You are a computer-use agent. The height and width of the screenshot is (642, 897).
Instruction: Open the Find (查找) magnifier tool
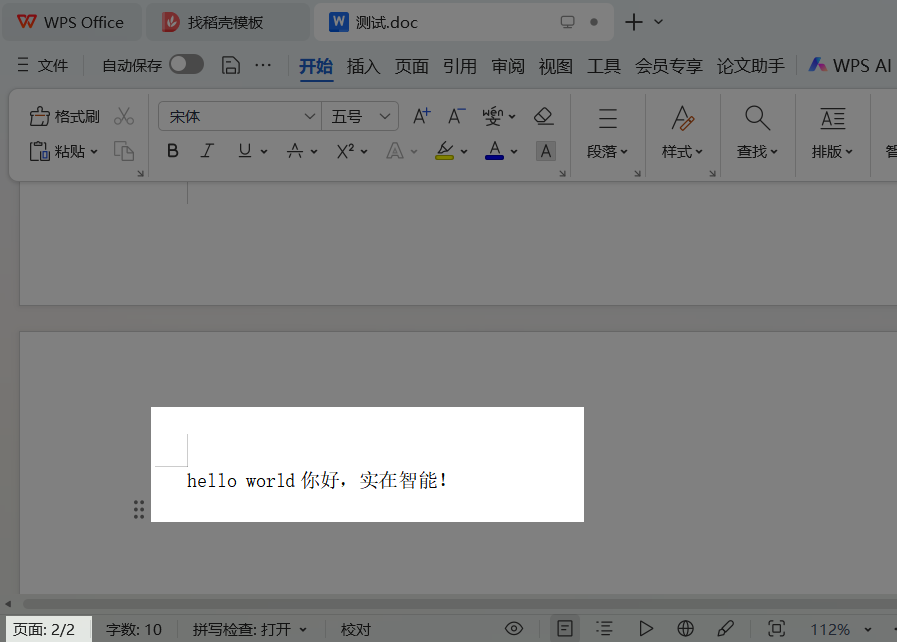(757, 118)
